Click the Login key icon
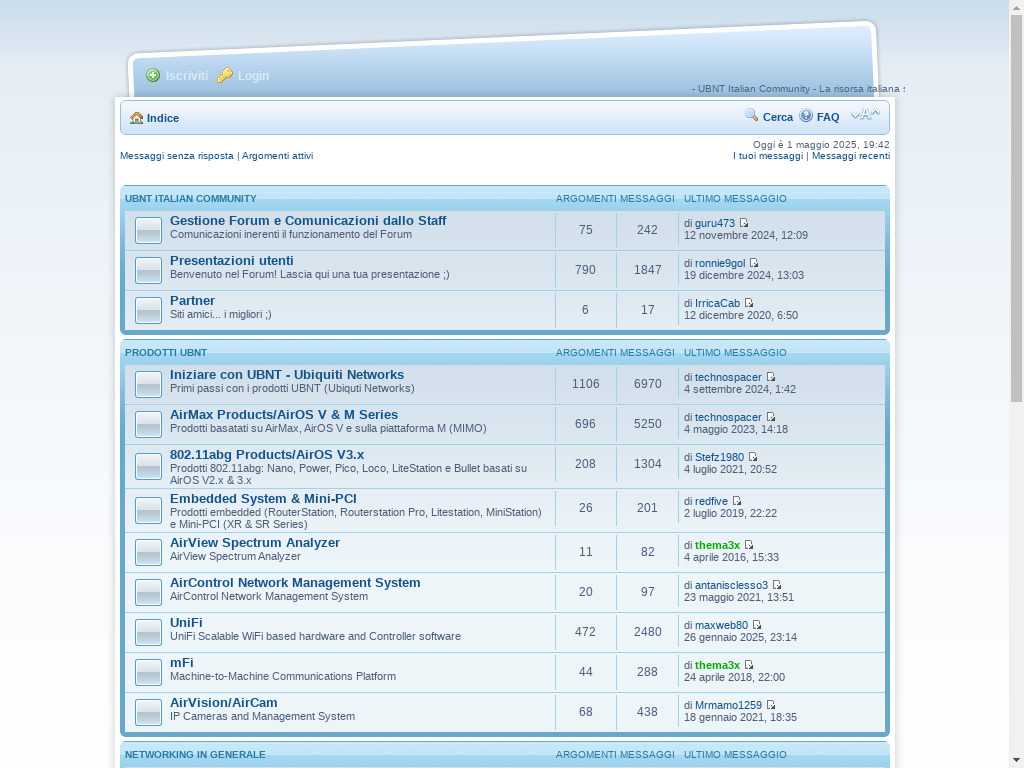Viewport: 1024px width, 768px height. (x=225, y=75)
